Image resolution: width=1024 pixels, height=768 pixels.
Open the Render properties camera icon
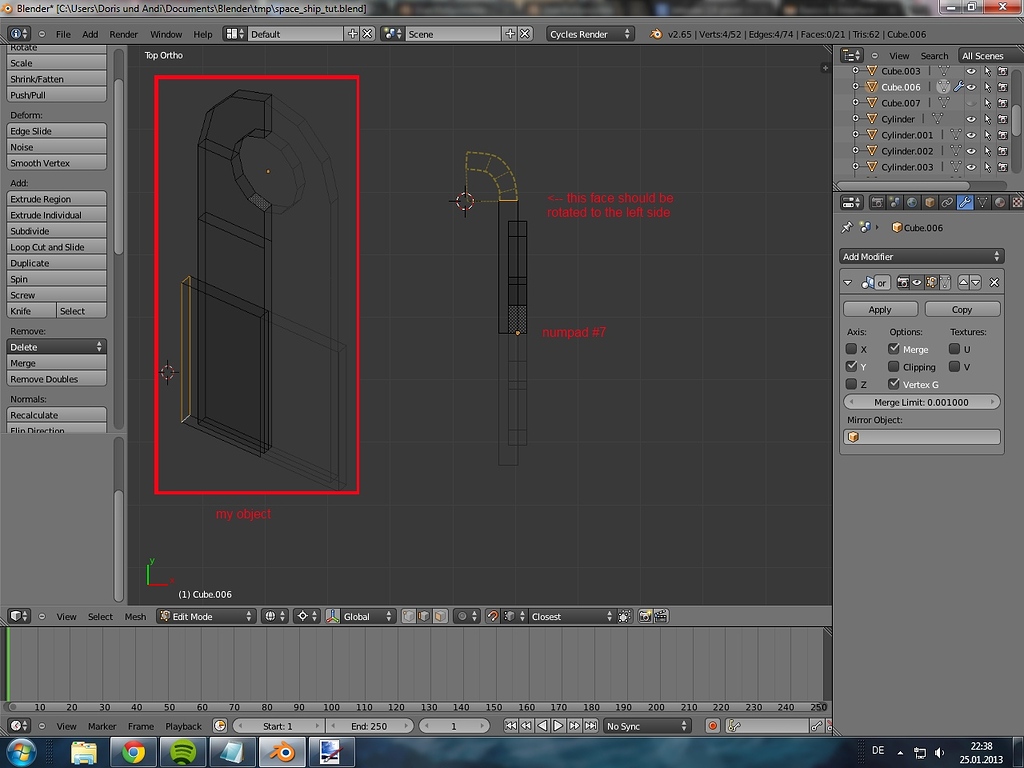tap(877, 202)
